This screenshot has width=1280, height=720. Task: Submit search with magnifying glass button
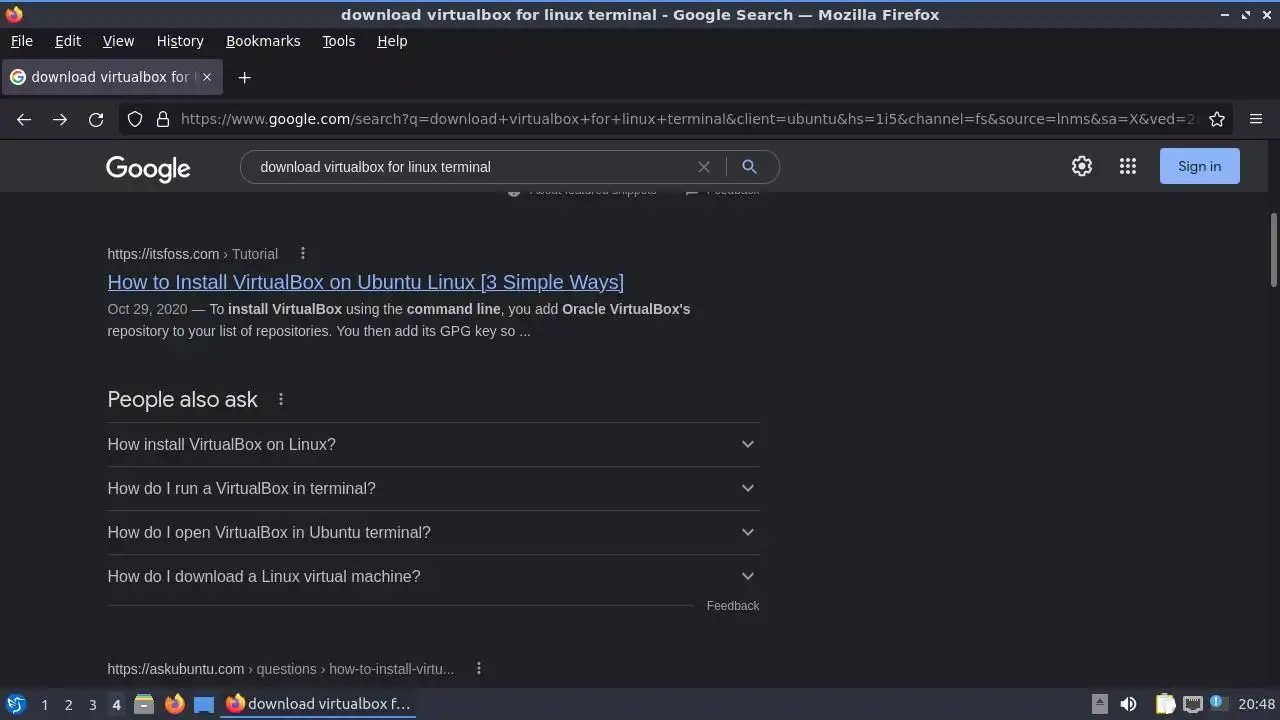click(749, 167)
